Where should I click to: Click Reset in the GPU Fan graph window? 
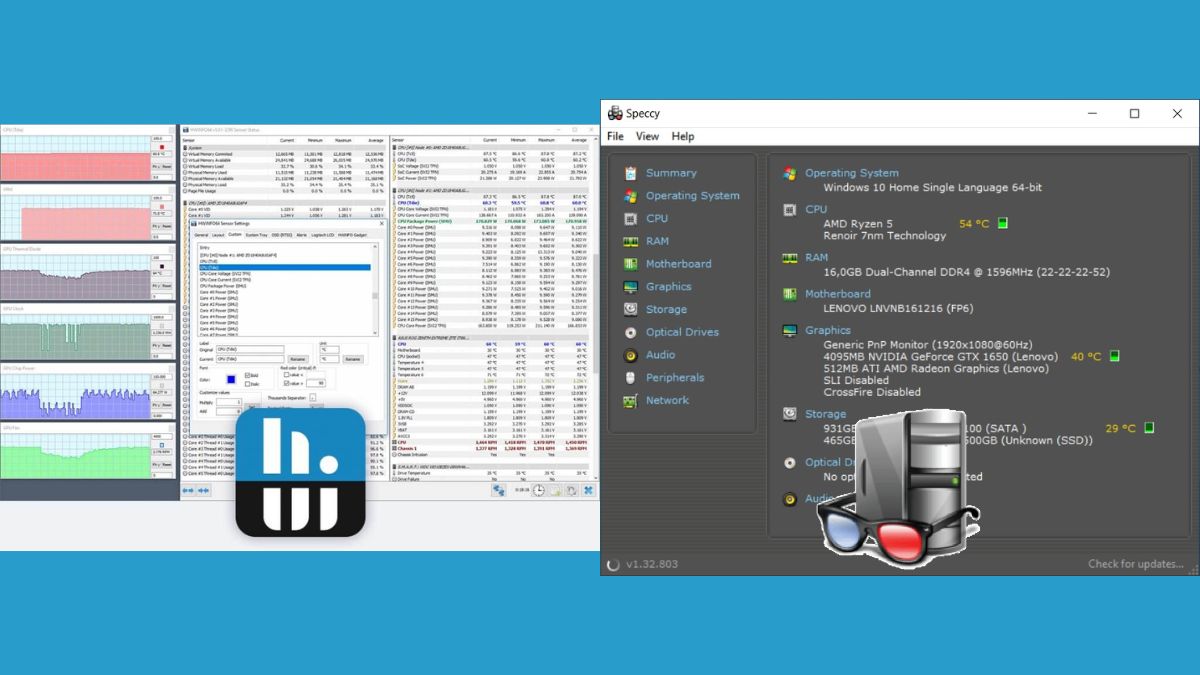pos(167,465)
